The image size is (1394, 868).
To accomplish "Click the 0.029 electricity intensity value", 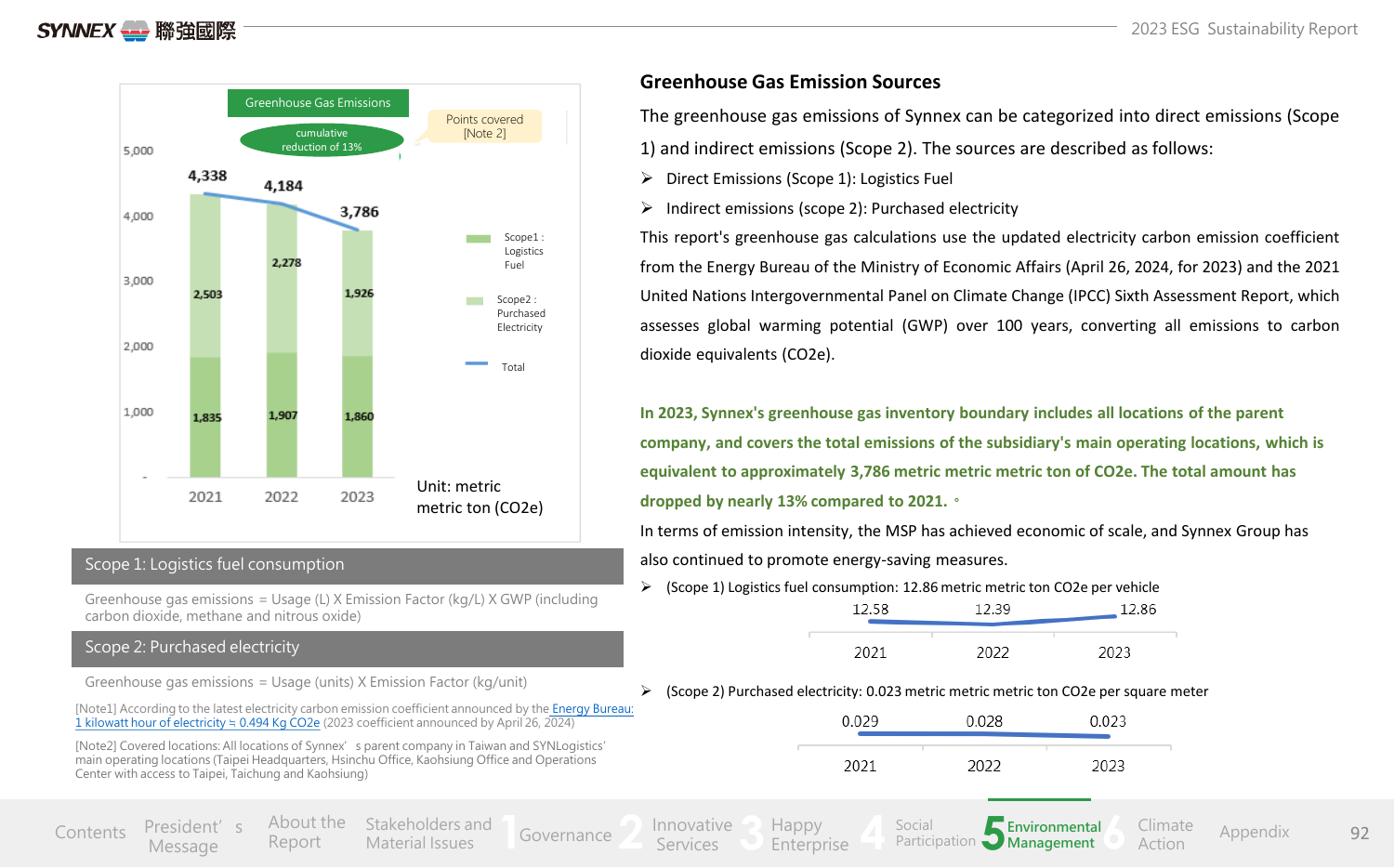I will pyautogui.click(x=861, y=721).
